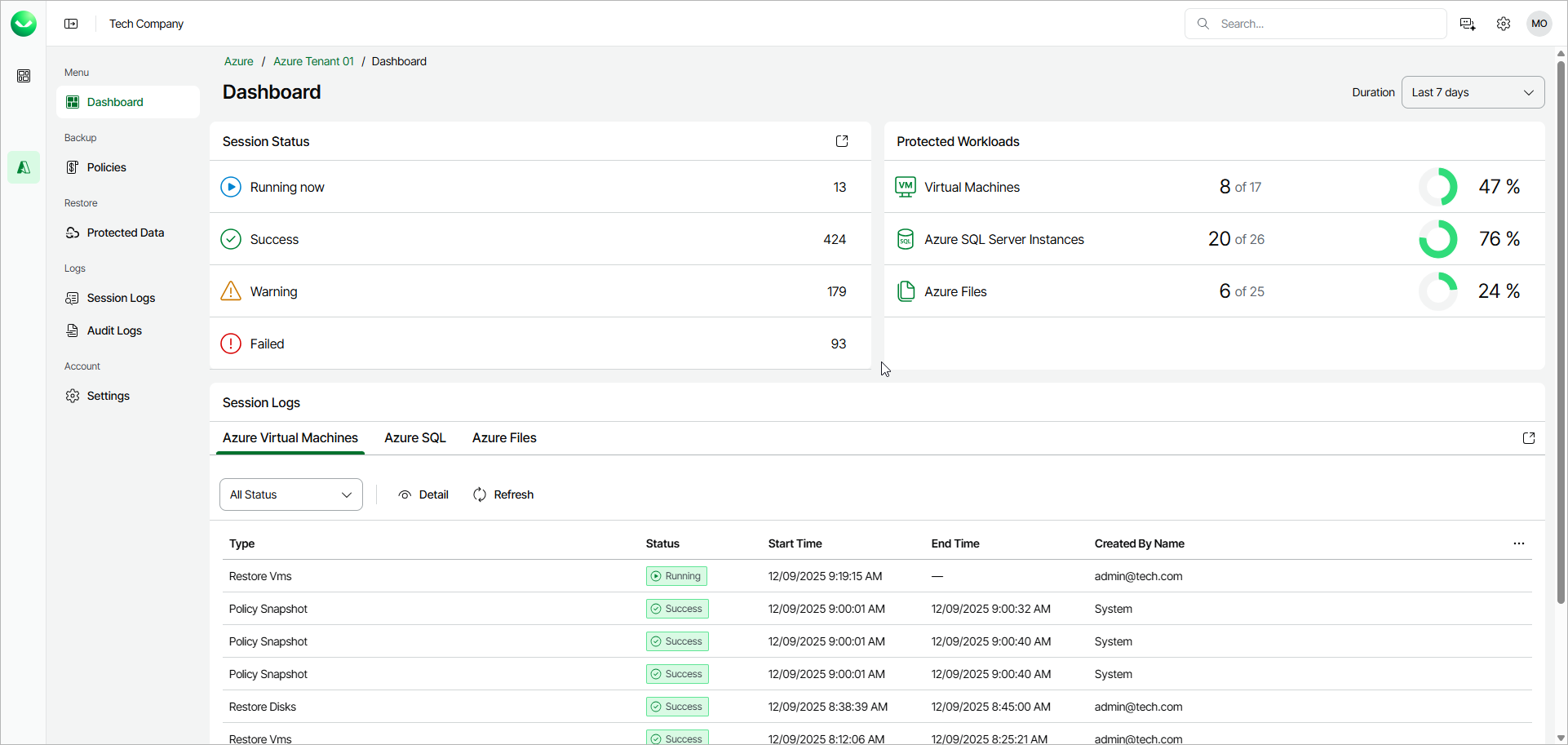1568x745 pixels.
Task: Sort by the Created By Name column header
Action: 1140,543
